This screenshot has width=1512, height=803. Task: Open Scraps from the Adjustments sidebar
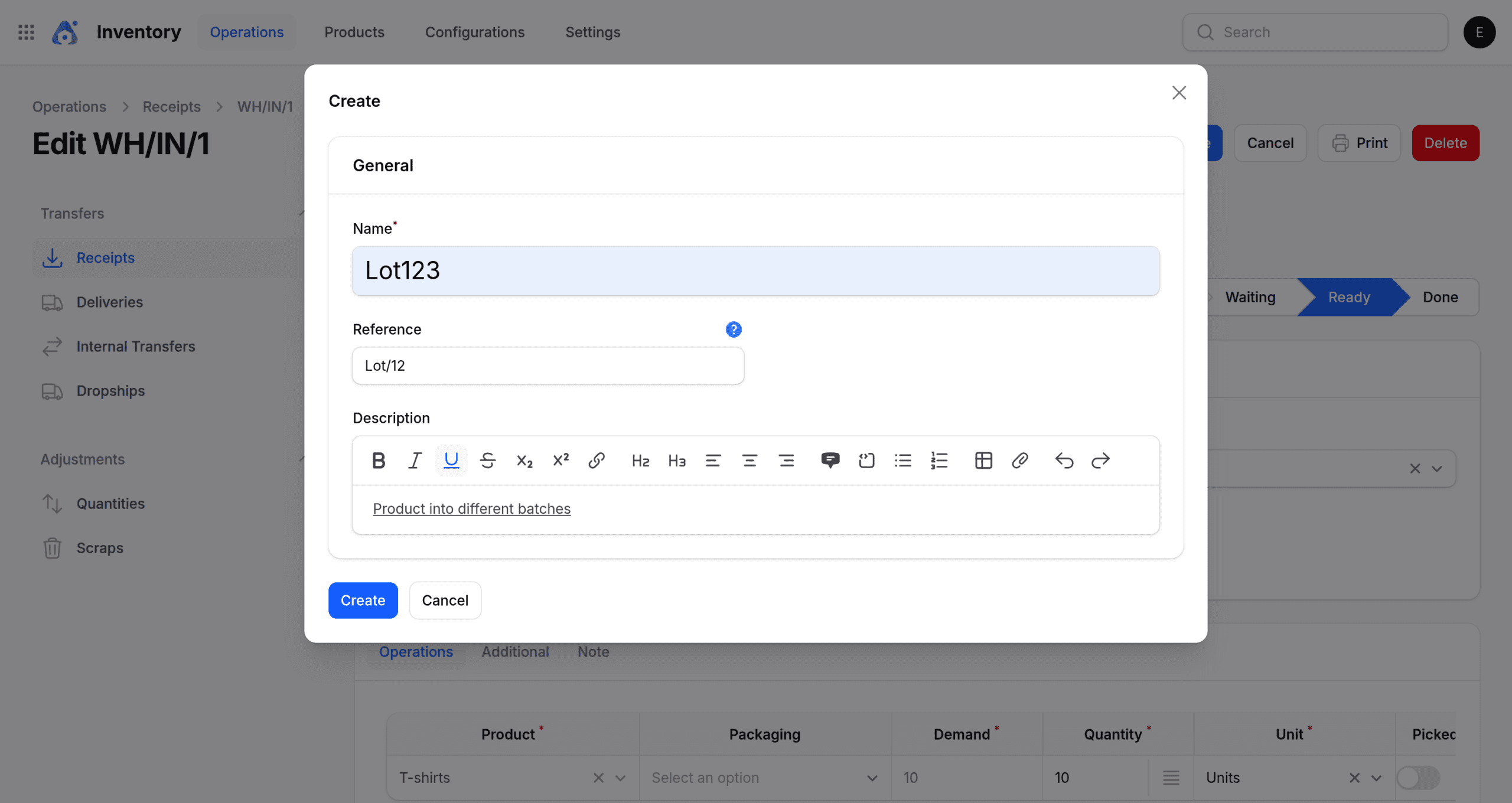(100, 547)
